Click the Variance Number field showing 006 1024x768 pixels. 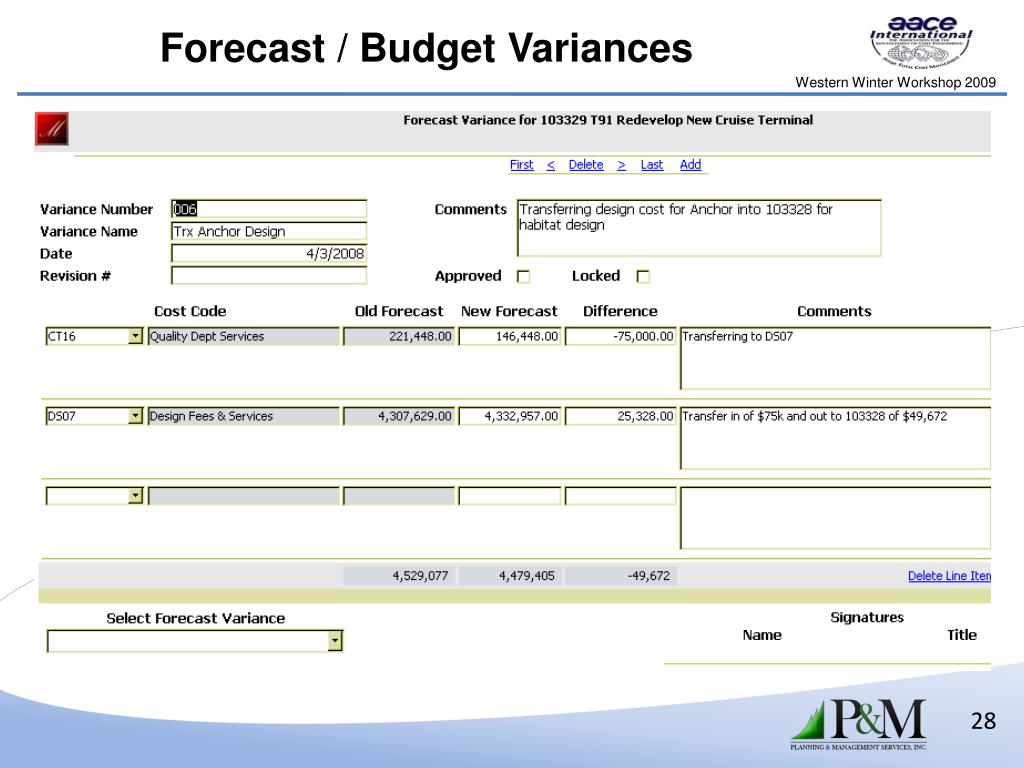coord(268,208)
